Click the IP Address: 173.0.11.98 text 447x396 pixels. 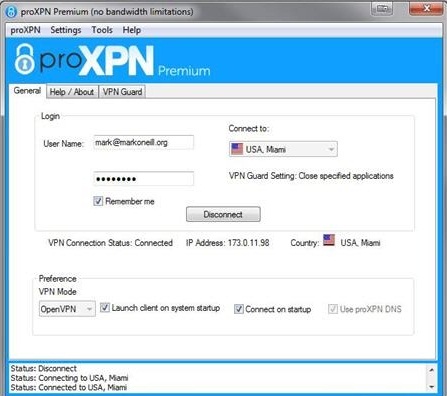pyautogui.click(x=228, y=243)
